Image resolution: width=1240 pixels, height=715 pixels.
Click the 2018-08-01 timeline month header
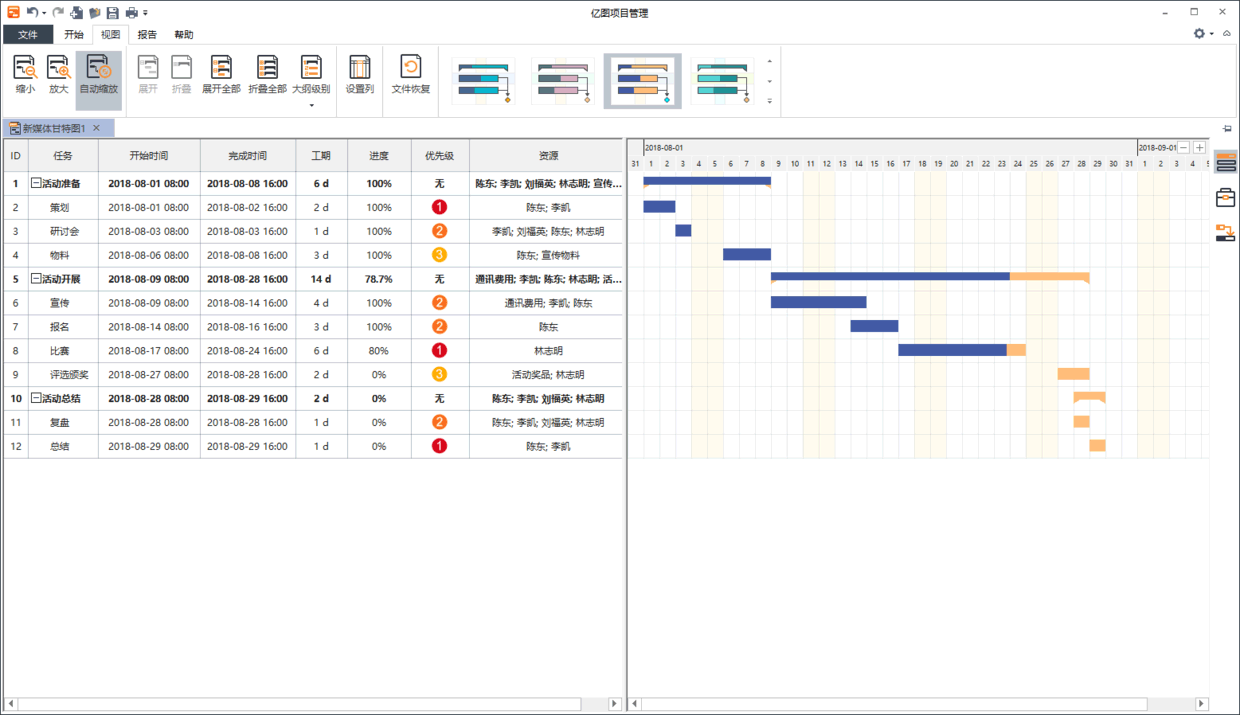pos(664,148)
